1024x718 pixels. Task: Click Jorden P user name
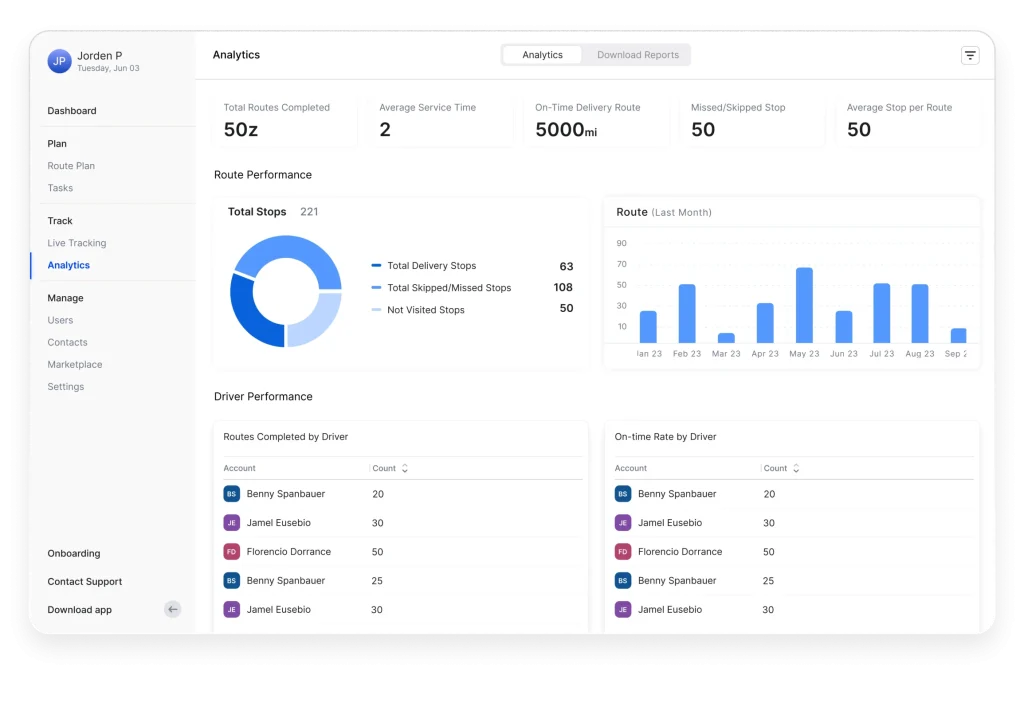100,56
